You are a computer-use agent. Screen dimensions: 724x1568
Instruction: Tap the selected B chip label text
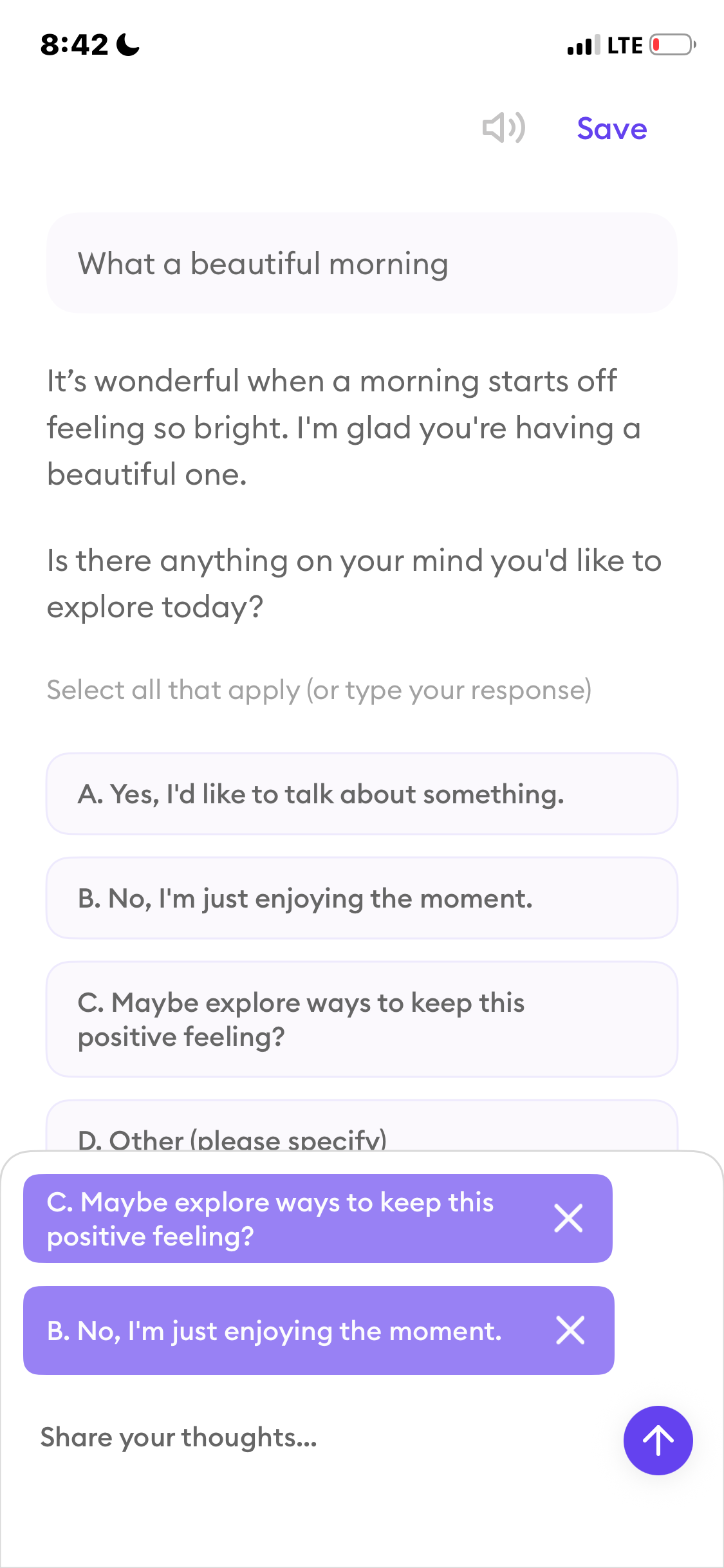coord(274,1331)
